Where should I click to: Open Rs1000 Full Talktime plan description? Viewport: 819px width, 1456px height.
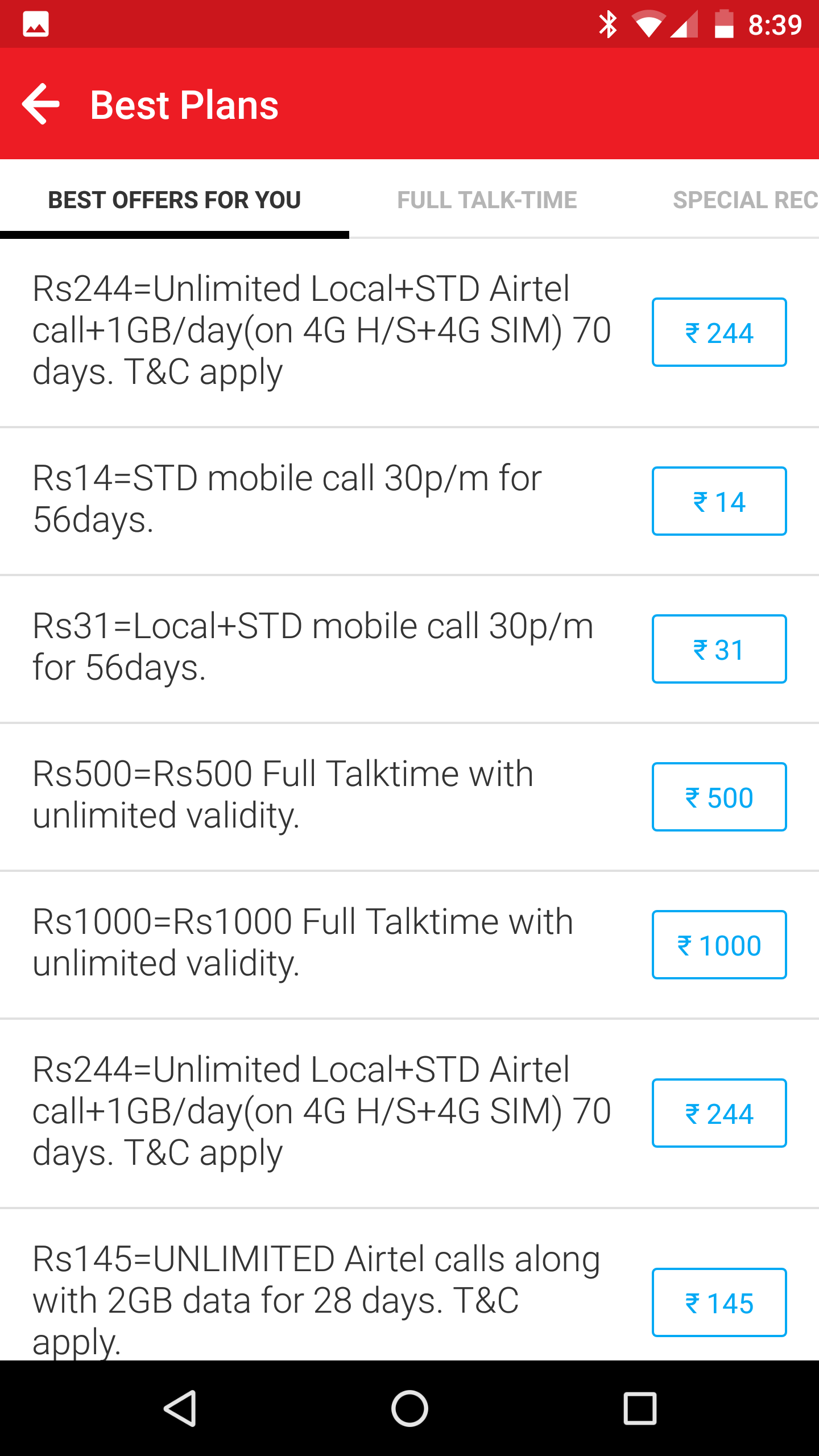pyautogui.click(x=303, y=942)
